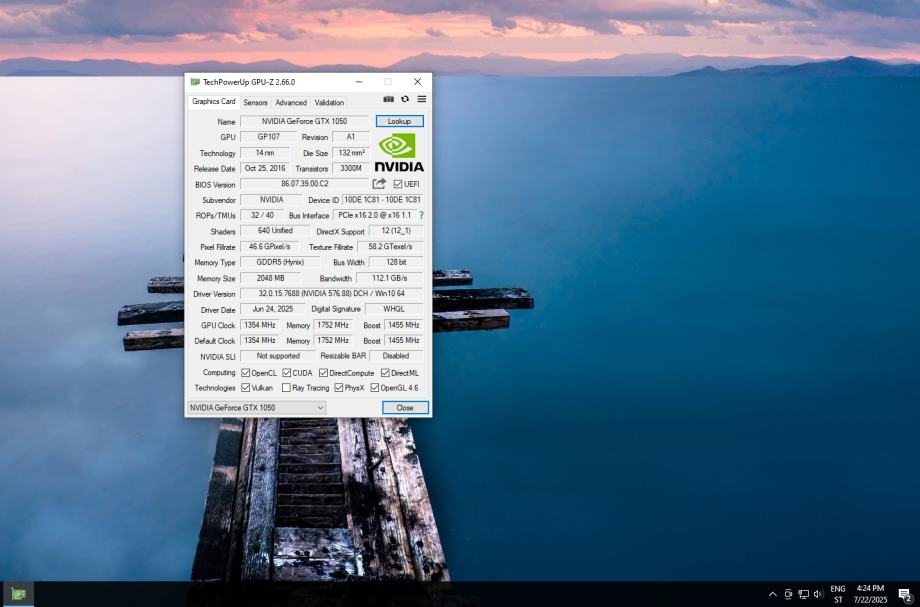Switch to the Graphics Card tab

tap(214, 101)
